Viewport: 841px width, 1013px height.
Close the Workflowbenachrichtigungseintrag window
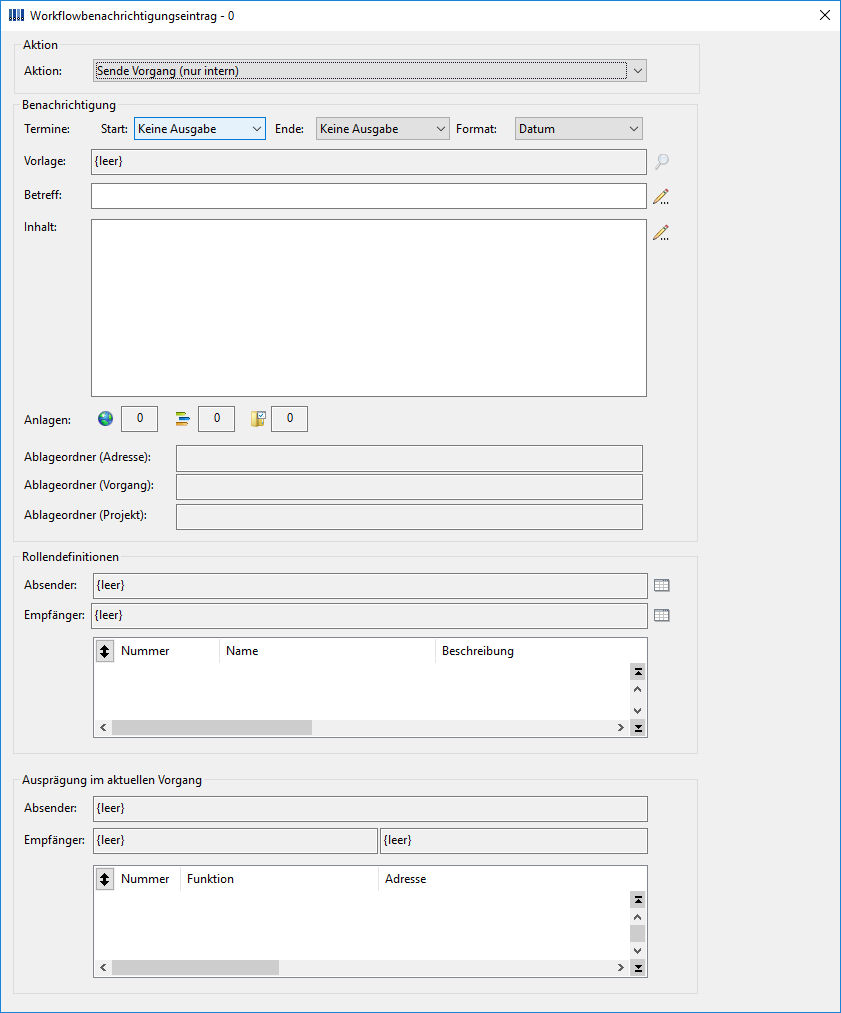click(825, 15)
